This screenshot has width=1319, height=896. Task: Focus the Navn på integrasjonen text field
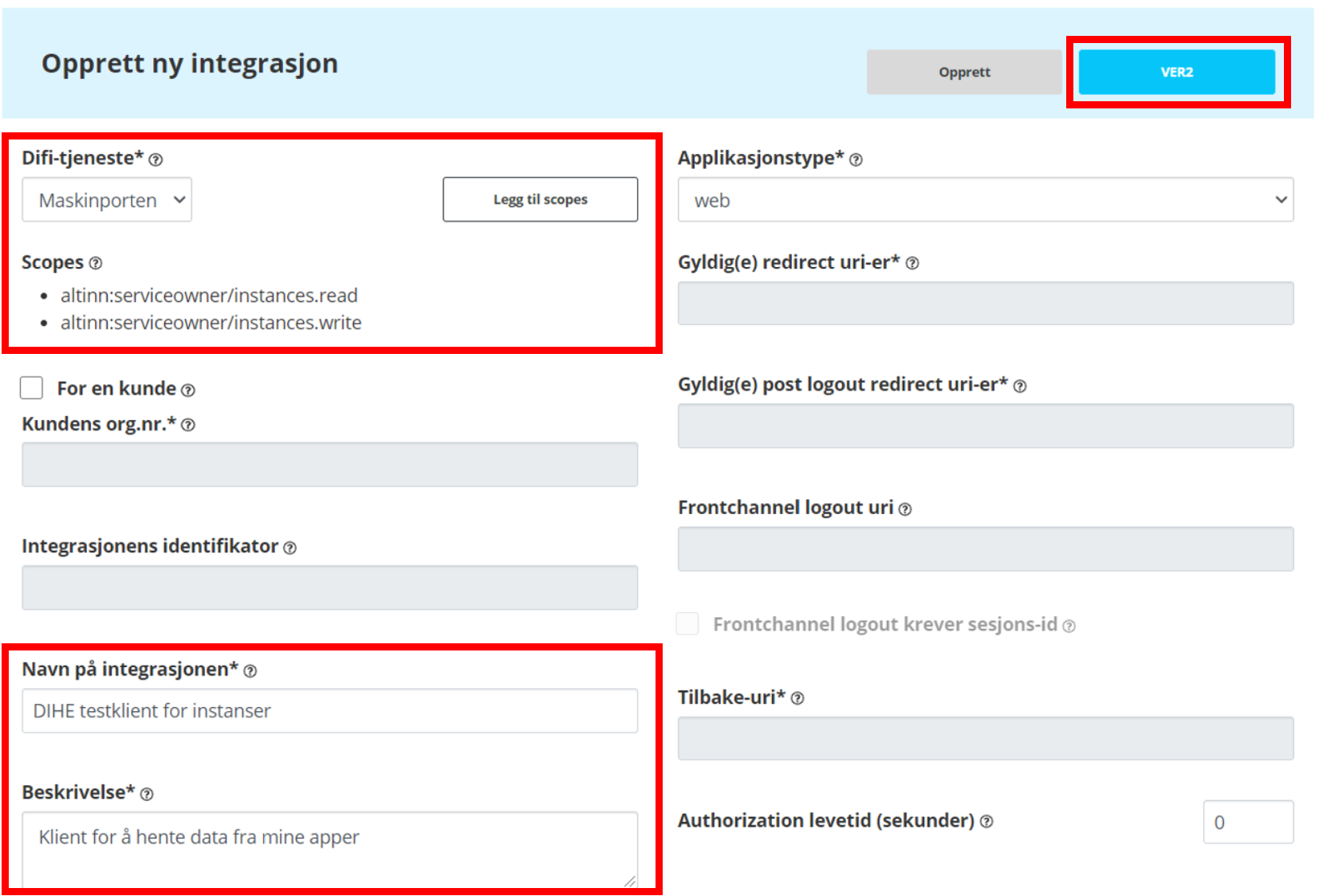point(329,711)
